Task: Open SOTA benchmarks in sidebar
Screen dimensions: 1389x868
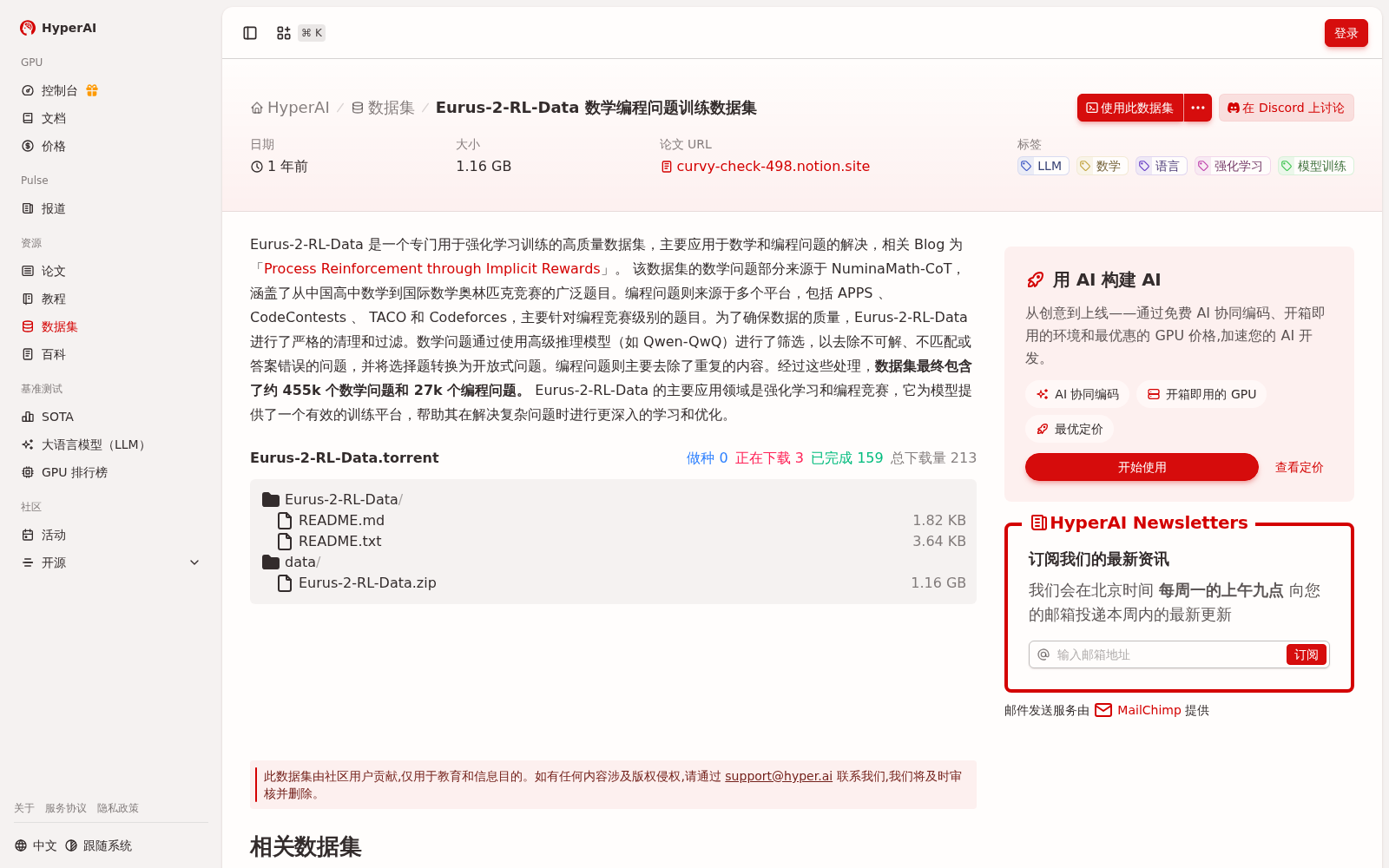Action: 111,417
